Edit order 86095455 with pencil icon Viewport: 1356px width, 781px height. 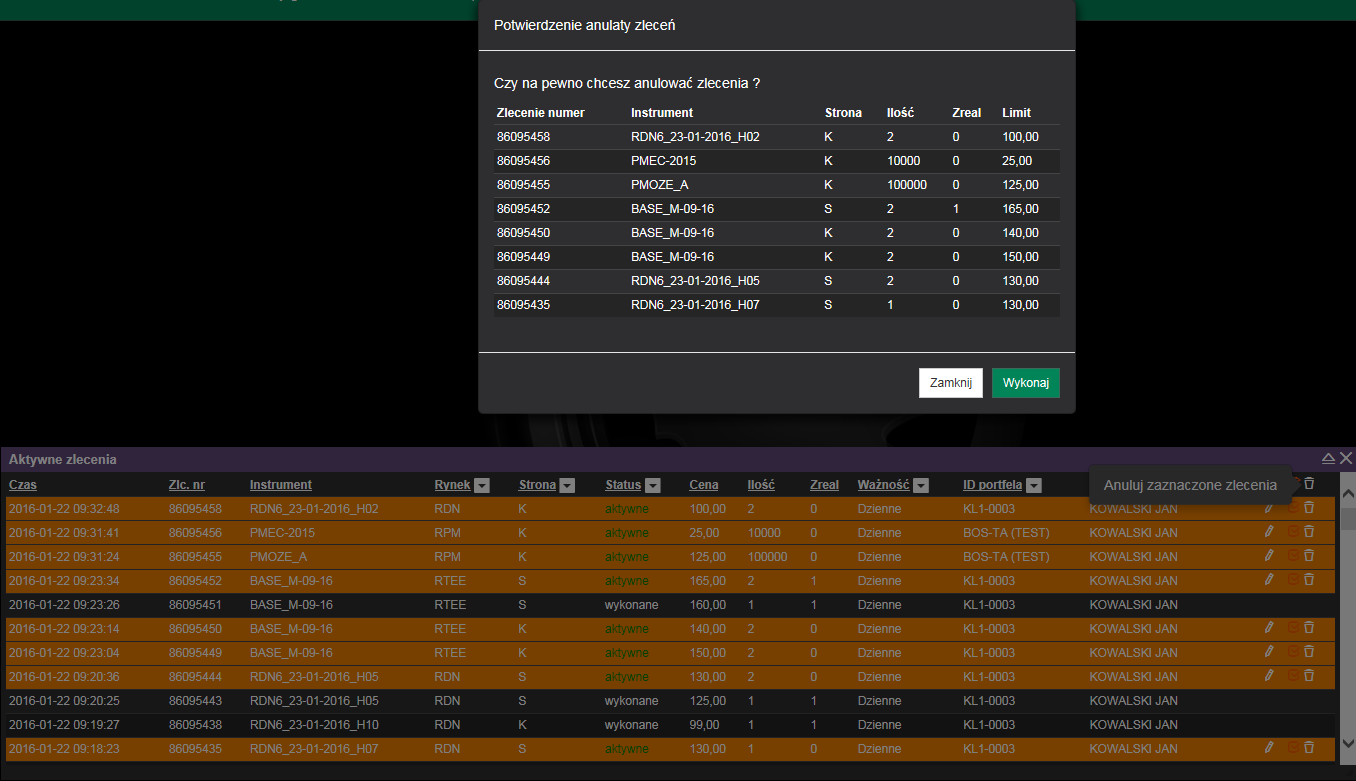(x=1269, y=555)
